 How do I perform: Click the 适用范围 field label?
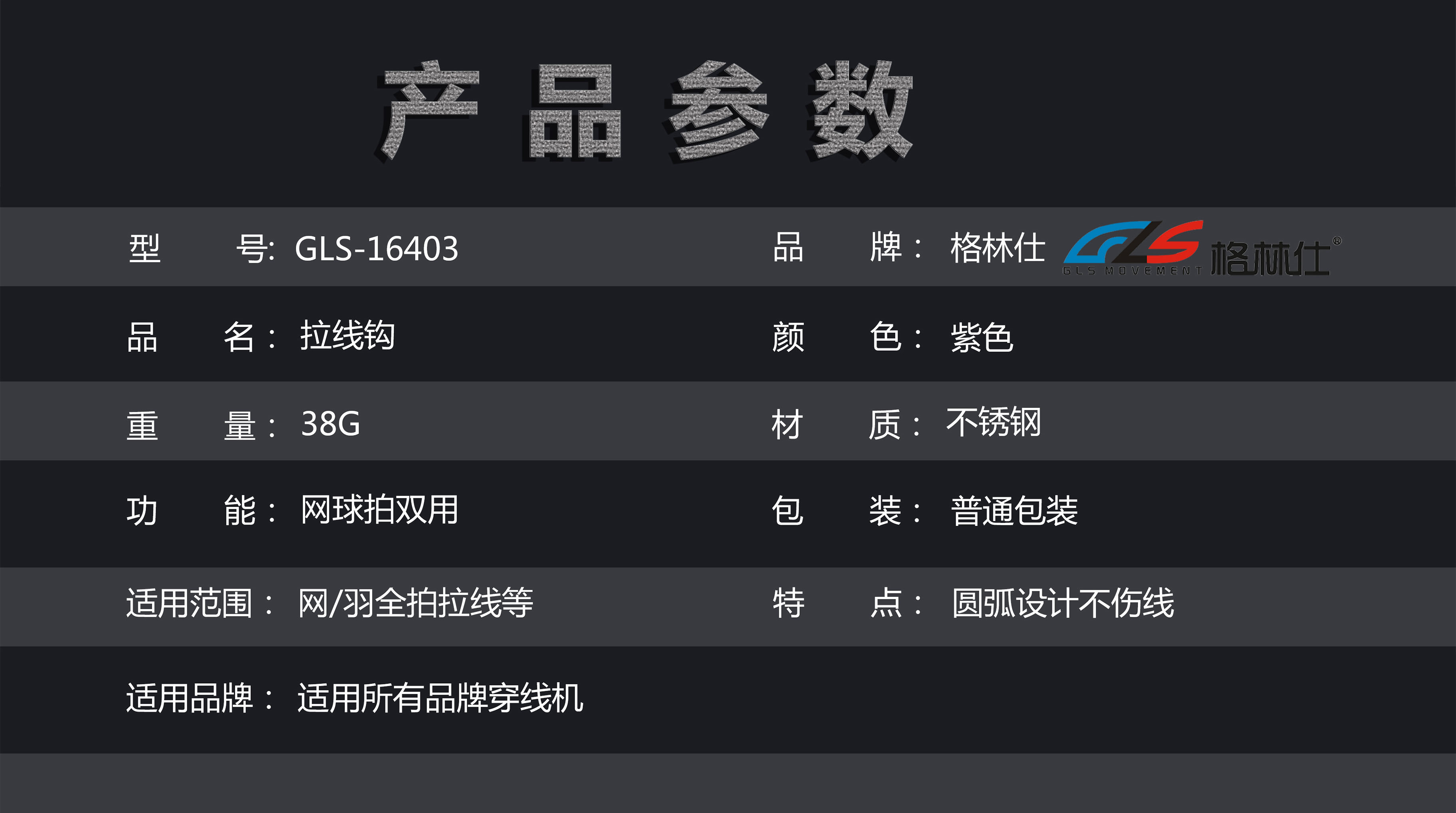[x=189, y=603]
